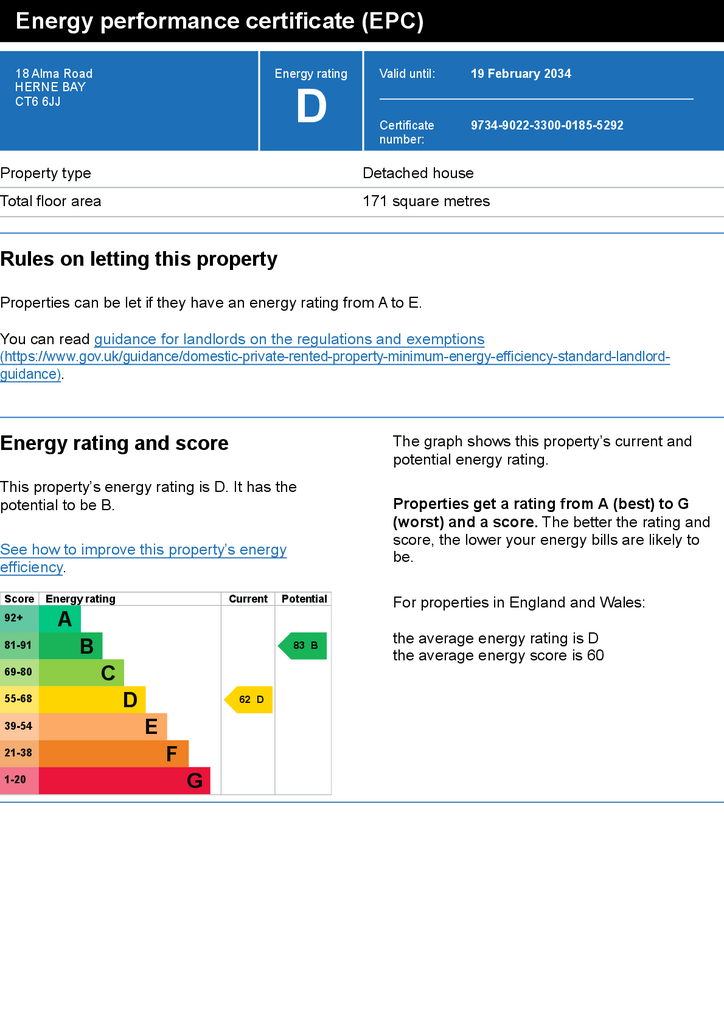
Task: Click the current 62 D arrow marker
Action: pyautogui.click(x=249, y=699)
